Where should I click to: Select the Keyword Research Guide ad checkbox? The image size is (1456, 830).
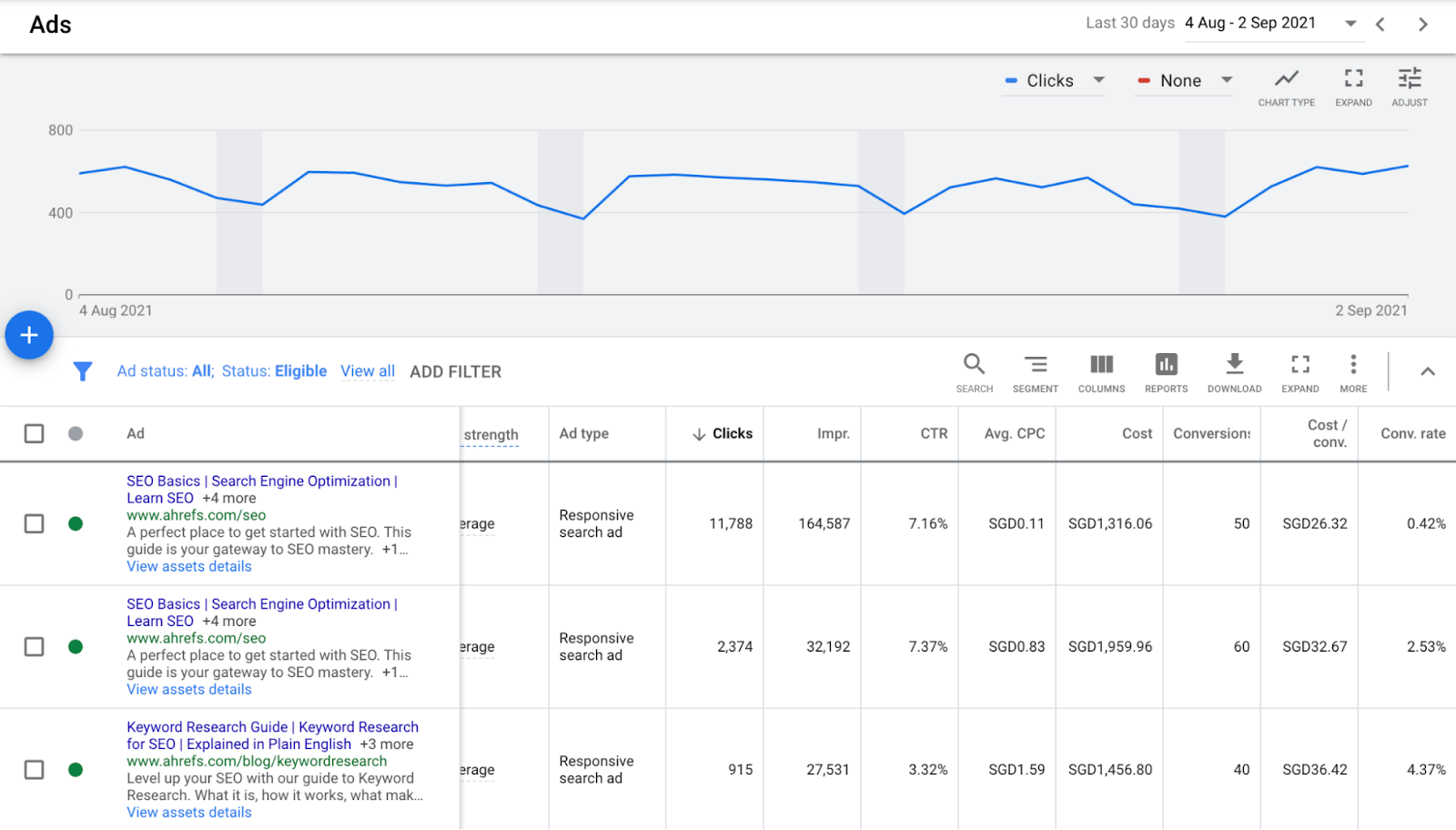35,770
